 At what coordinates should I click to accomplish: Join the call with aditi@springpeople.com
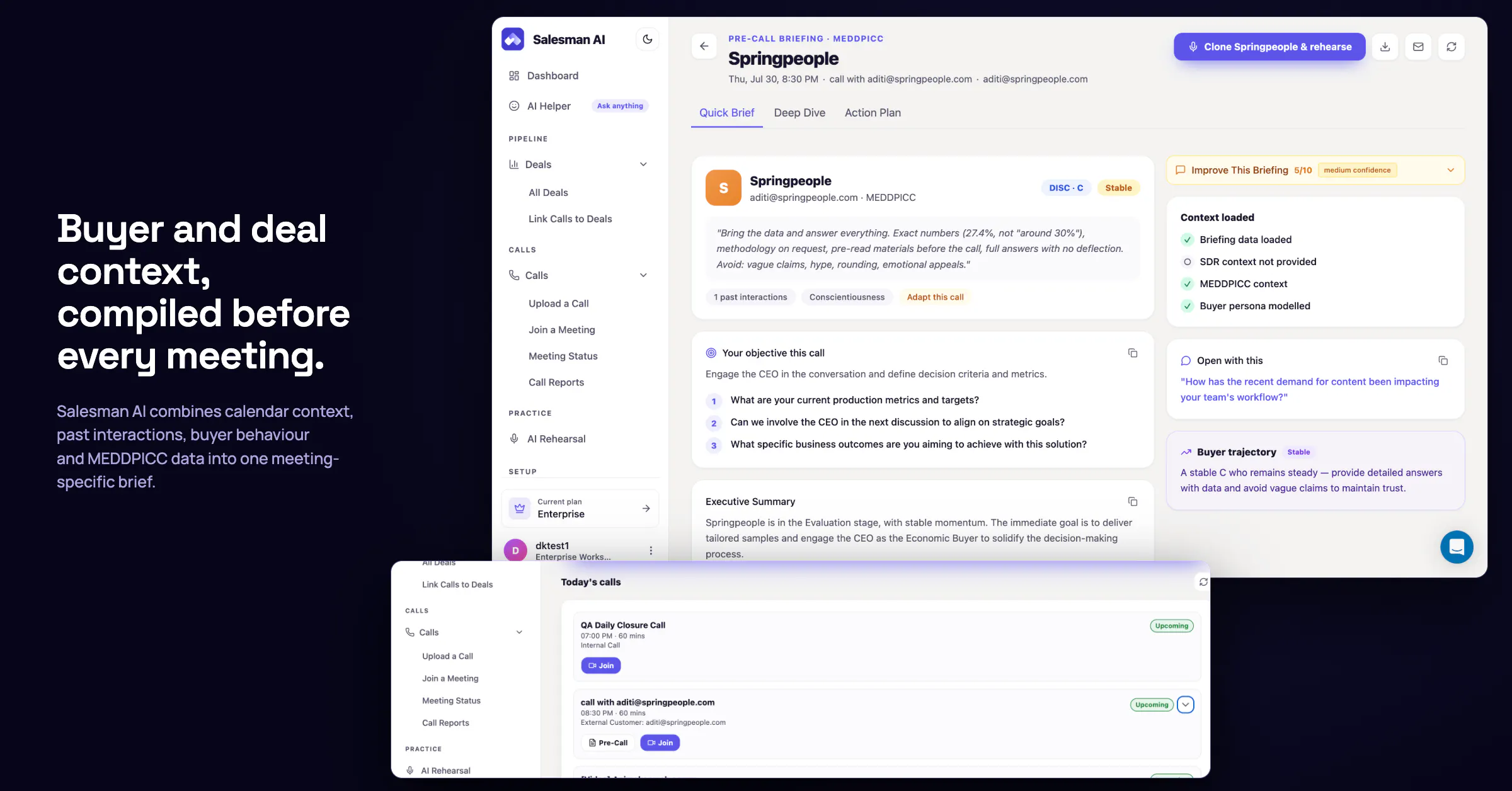[x=660, y=743]
